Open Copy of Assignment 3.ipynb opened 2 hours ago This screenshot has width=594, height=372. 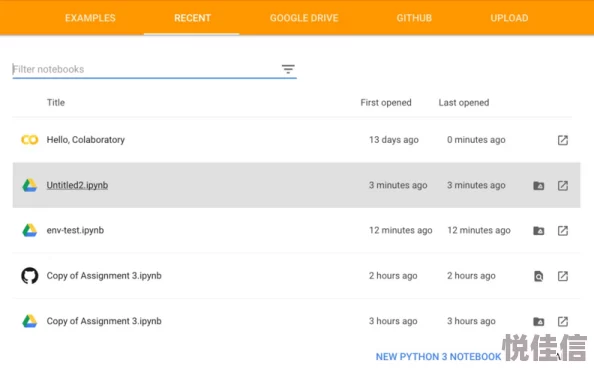click(104, 276)
